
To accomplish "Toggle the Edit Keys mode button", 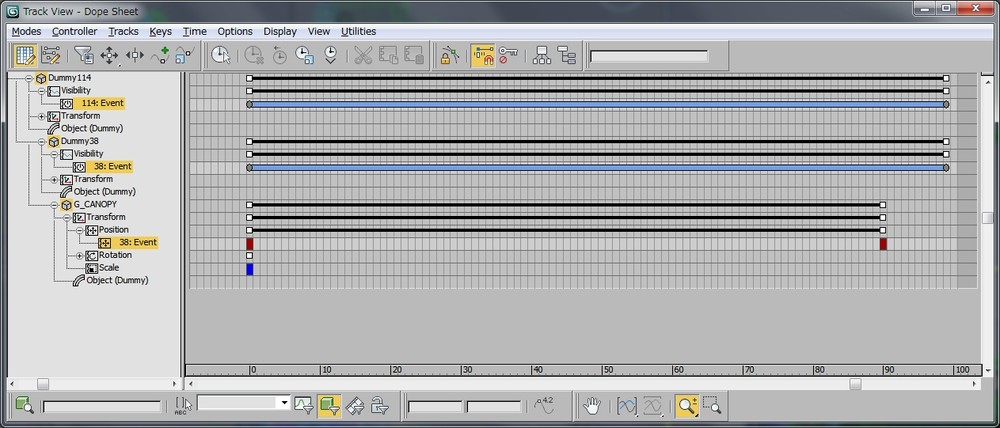I will (x=25, y=55).
